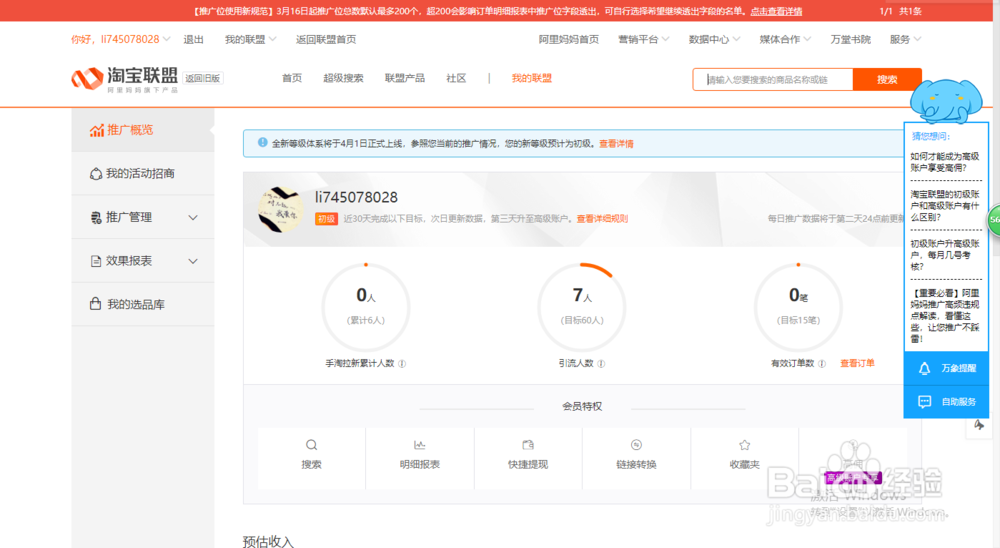
Task: Click info icon beside 手淘拉新累计人数
Action: coord(402,364)
